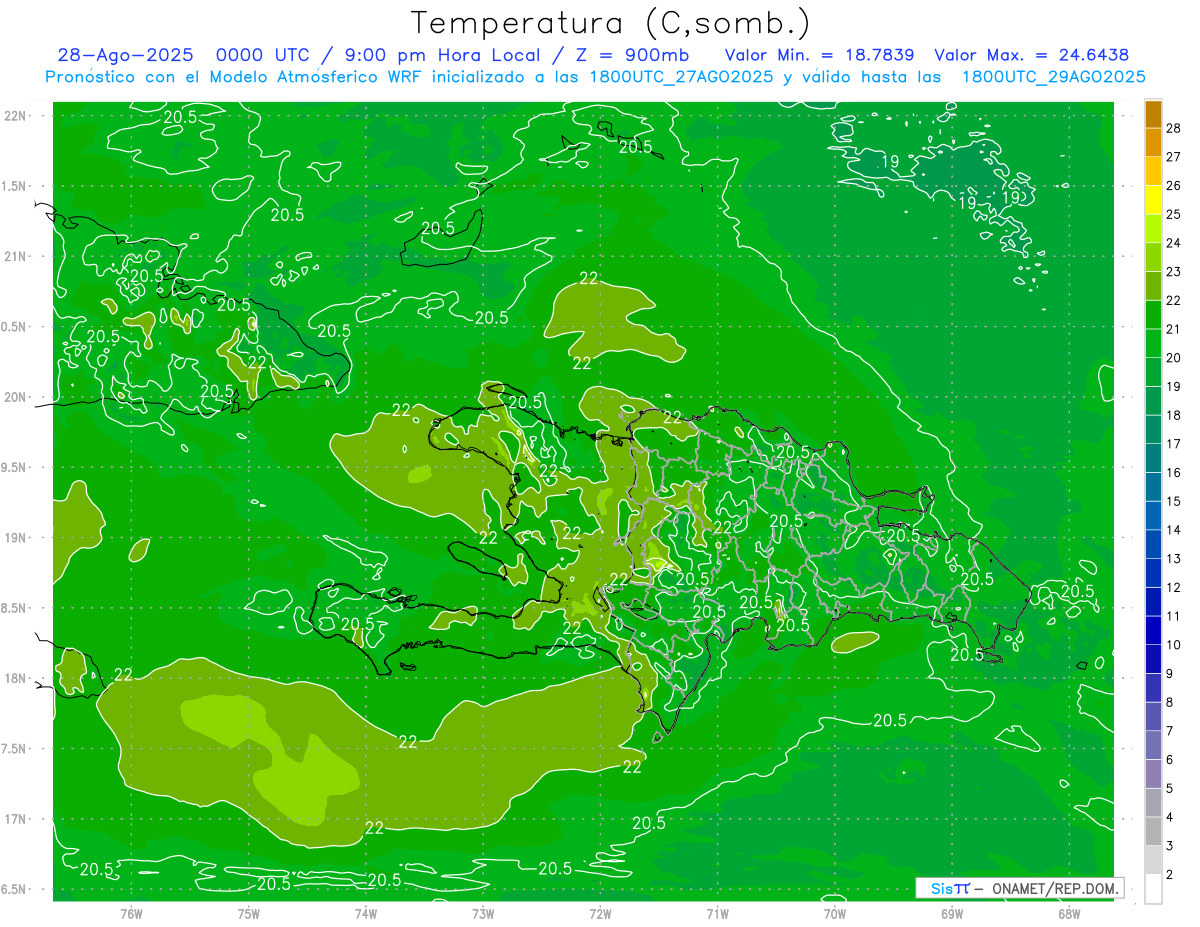Click the legend value '25'
The image size is (1200, 927).
[x=1174, y=214]
